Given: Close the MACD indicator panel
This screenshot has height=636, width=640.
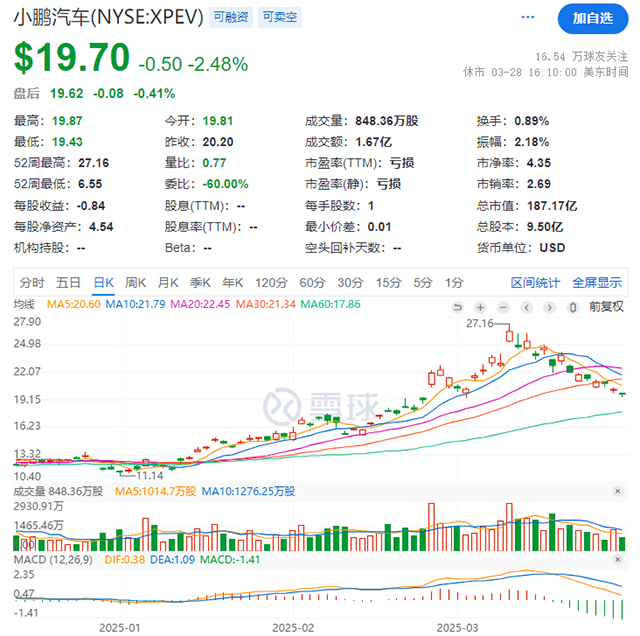Looking at the screenshot, I should coord(618,559).
